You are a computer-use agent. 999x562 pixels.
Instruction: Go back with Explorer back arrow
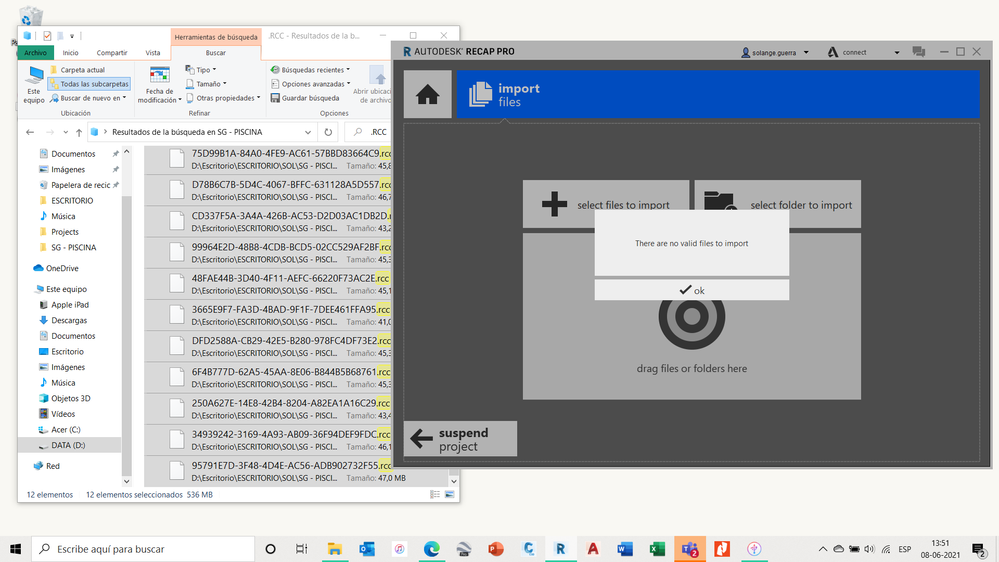point(30,132)
